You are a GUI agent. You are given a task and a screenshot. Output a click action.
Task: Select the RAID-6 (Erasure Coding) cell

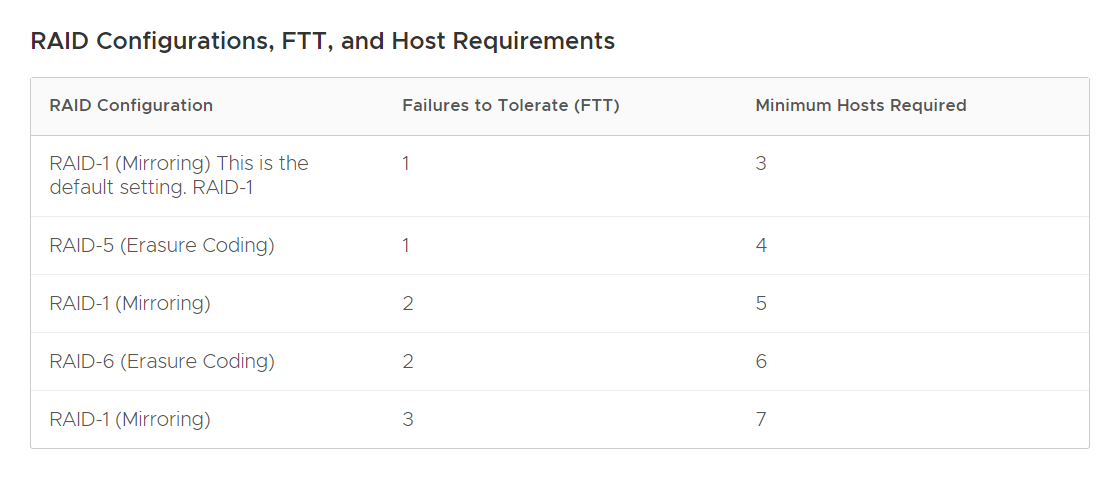pos(162,361)
